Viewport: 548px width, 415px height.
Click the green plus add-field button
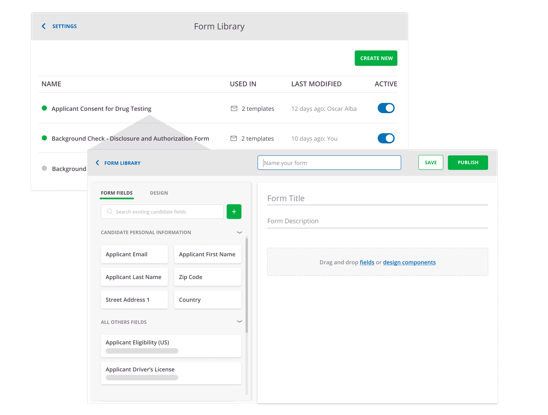234,212
